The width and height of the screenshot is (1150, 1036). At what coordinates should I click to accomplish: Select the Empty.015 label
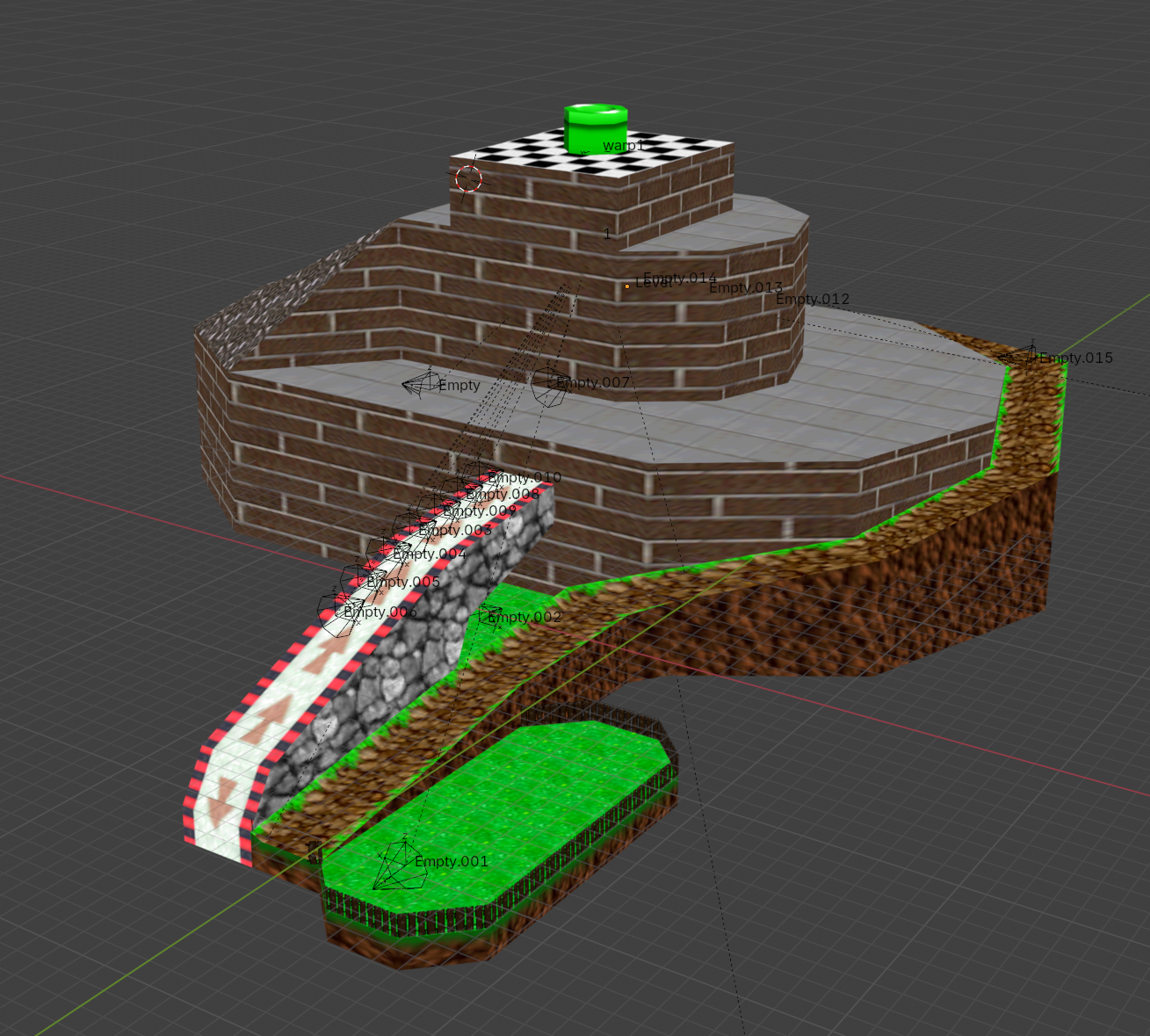[1075, 358]
